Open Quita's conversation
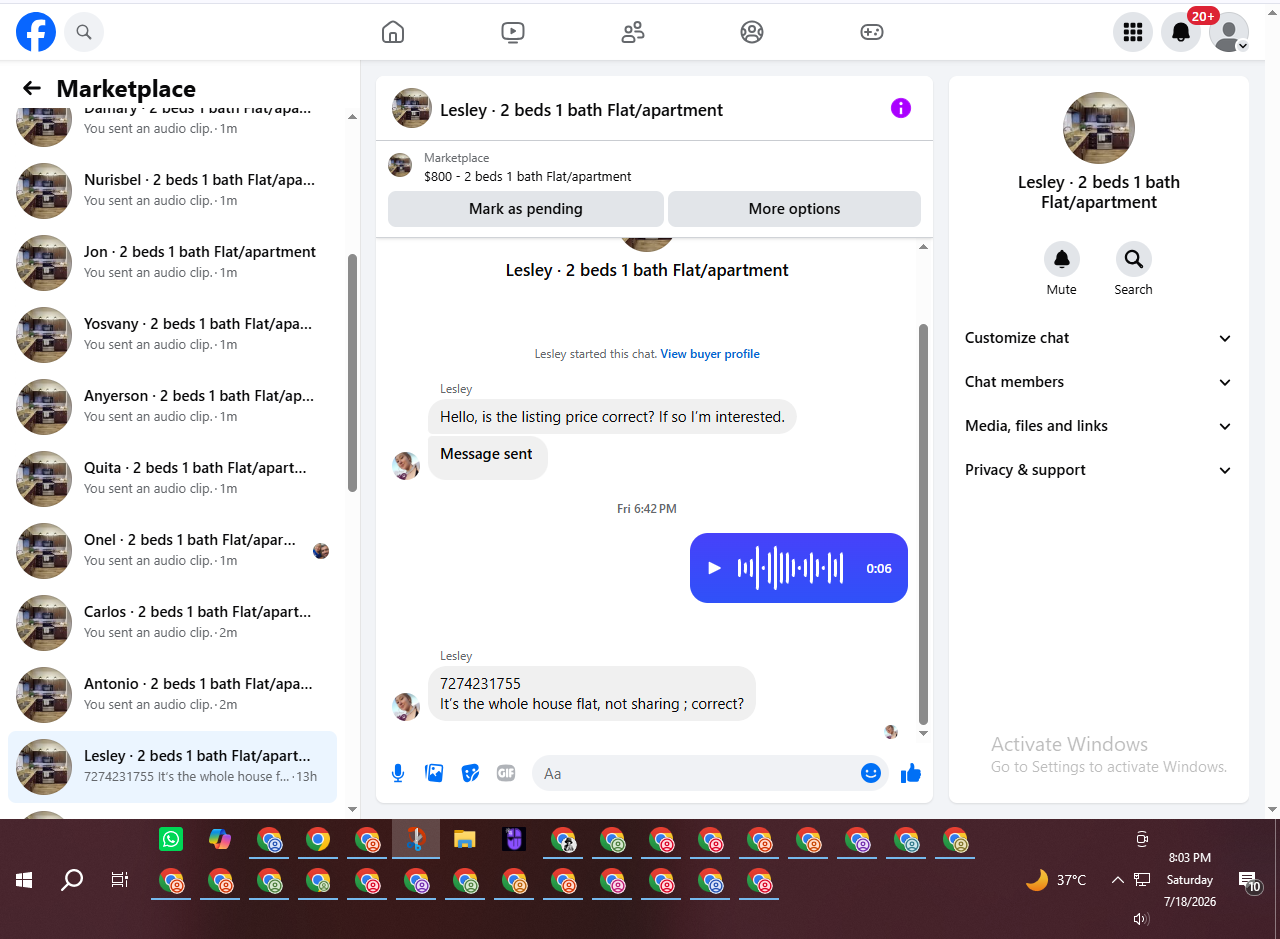 172,477
